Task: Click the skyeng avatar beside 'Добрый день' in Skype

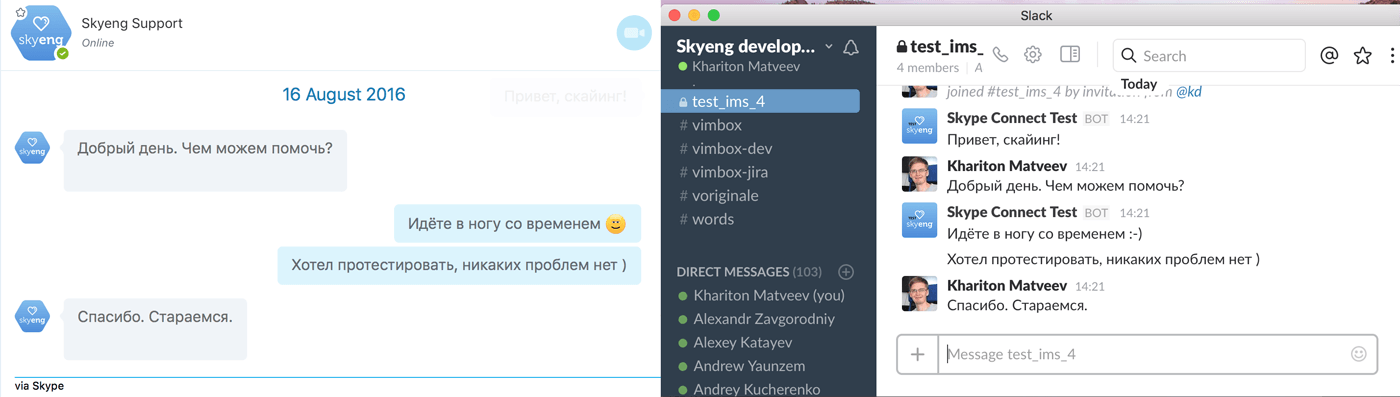Action: [33, 148]
